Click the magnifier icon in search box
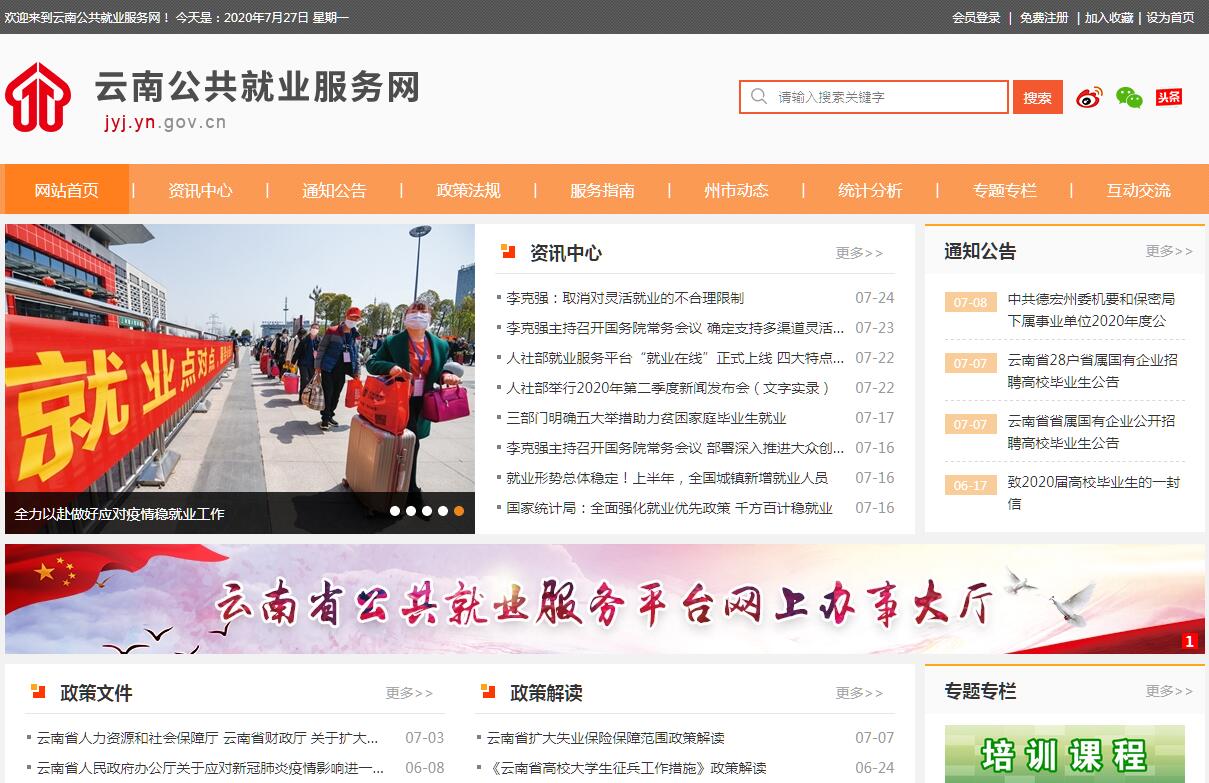This screenshot has width=1209, height=783. (x=759, y=97)
